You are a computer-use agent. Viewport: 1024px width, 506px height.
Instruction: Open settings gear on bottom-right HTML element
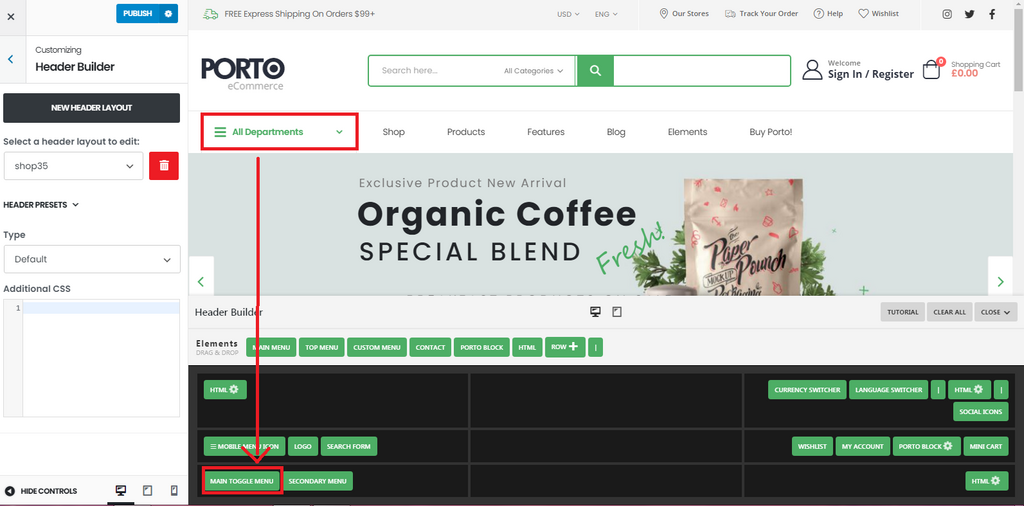(x=995, y=481)
